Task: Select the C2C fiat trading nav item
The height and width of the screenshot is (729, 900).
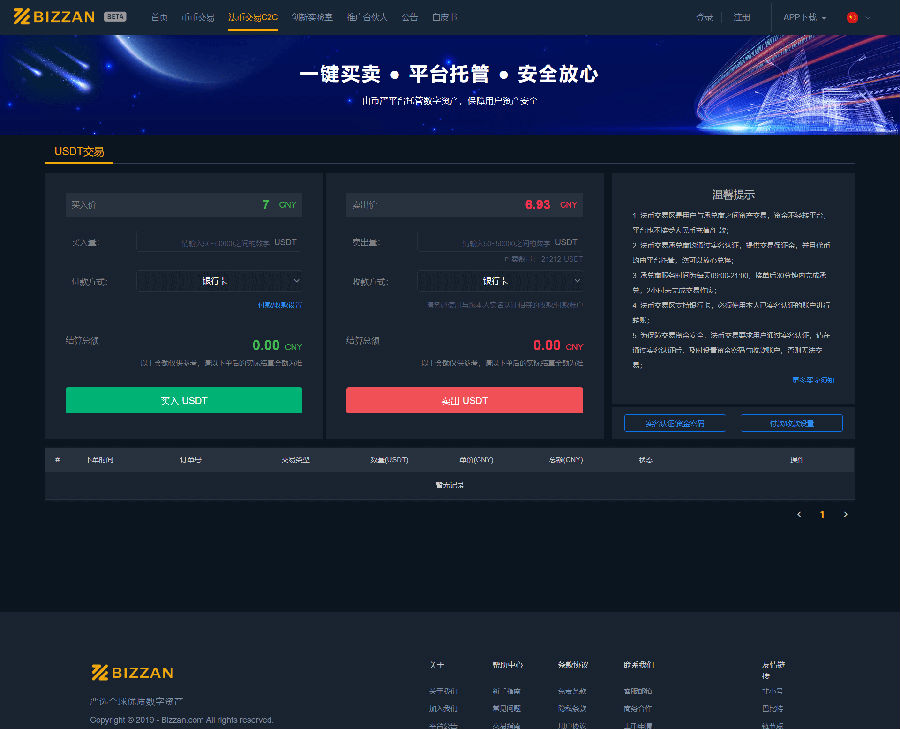Action: tap(253, 17)
